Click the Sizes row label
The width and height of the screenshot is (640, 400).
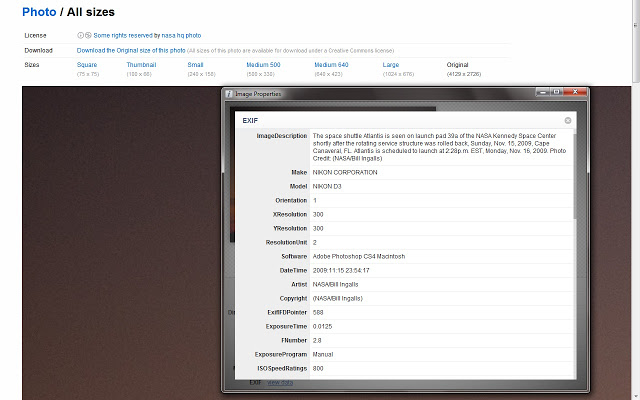(32, 65)
